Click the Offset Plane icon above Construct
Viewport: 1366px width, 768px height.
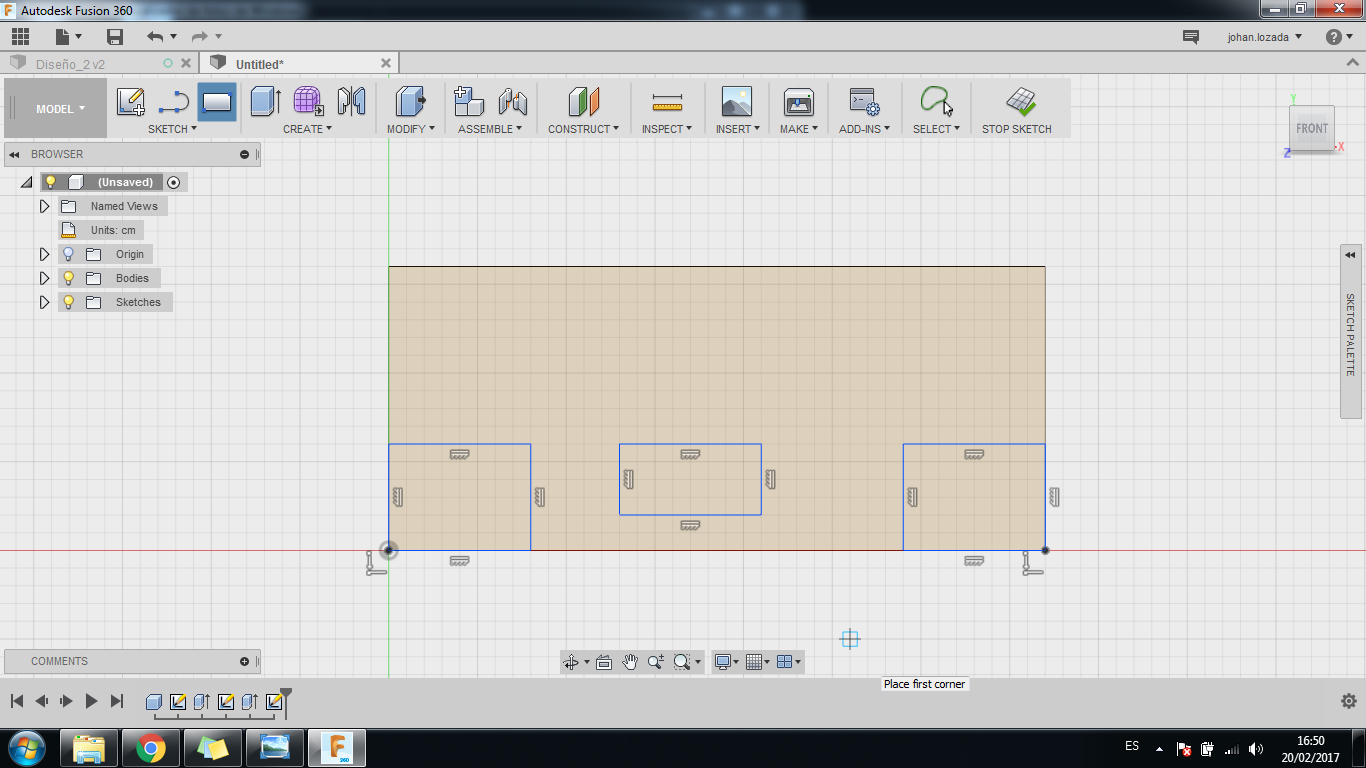pyautogui.click(x=583, y=101)
